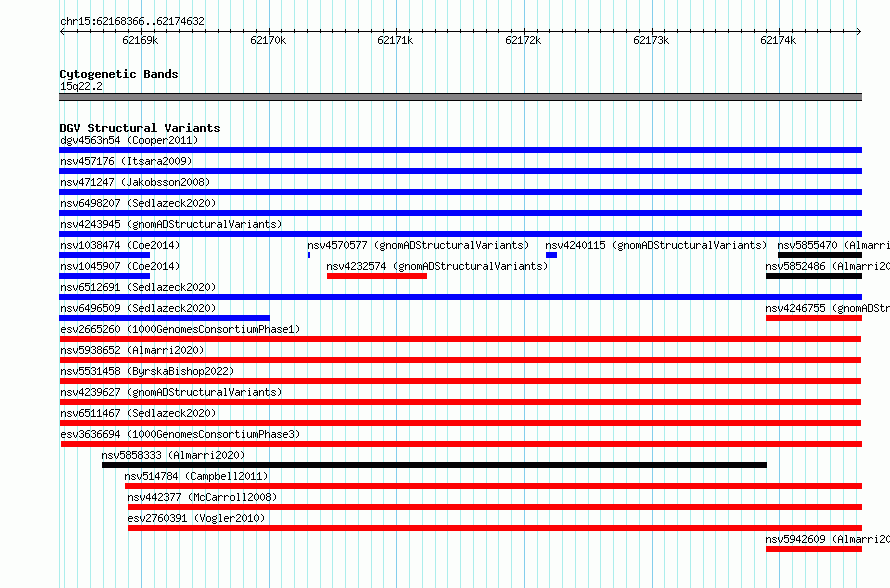Viewport: 890px width, 588px height.
Task: Click the tiny blue nsv4570577 variant mark
Action: click(309, 255)
